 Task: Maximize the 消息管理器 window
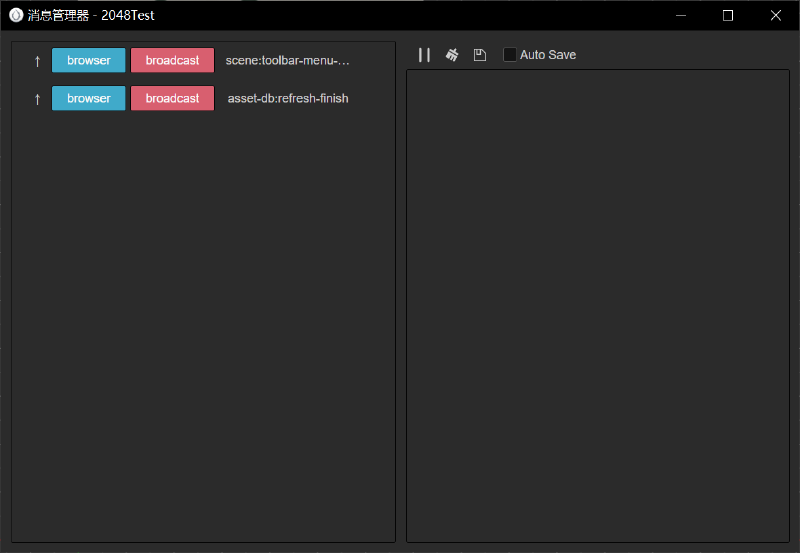(728, 15)
